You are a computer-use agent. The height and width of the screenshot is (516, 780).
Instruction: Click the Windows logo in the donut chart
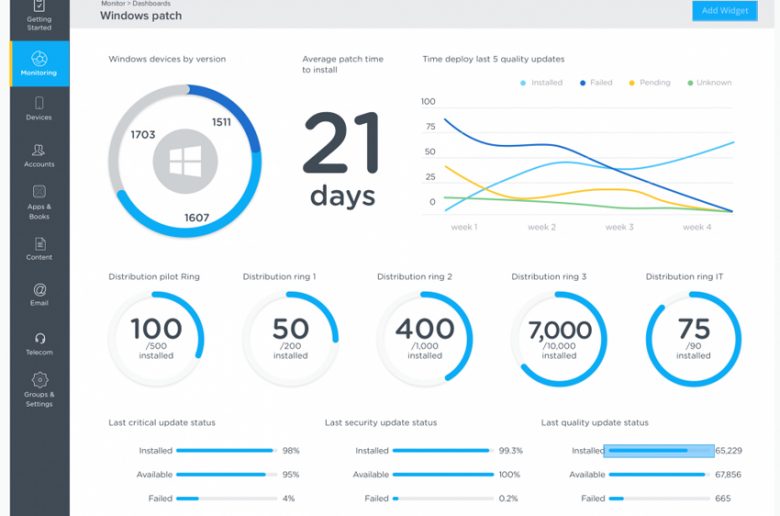point(185,161)
